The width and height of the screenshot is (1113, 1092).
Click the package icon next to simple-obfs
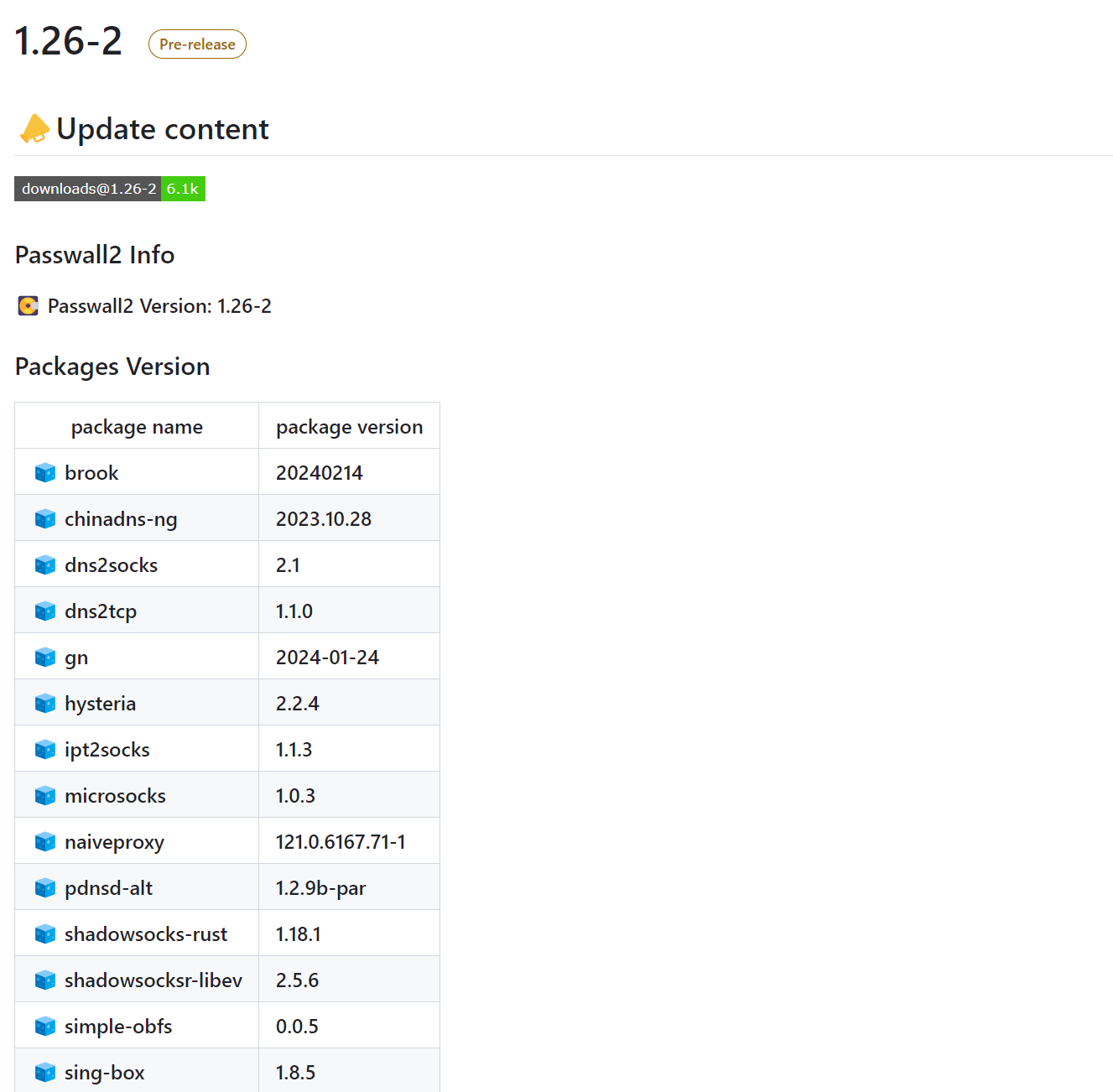point(45,1027)
